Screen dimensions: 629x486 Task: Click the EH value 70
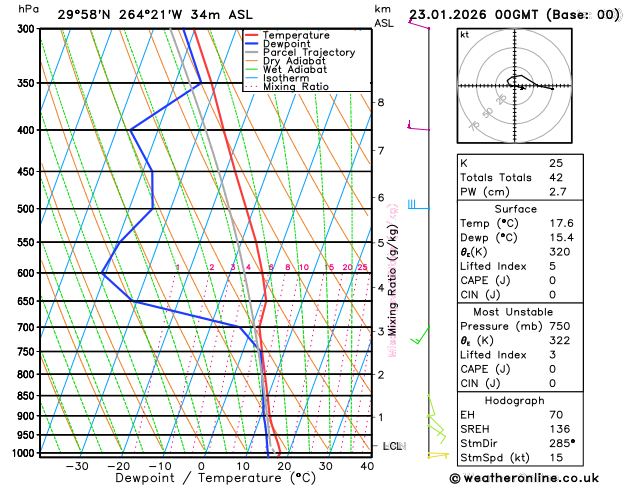pyautogui.click(x=556, y=415)
